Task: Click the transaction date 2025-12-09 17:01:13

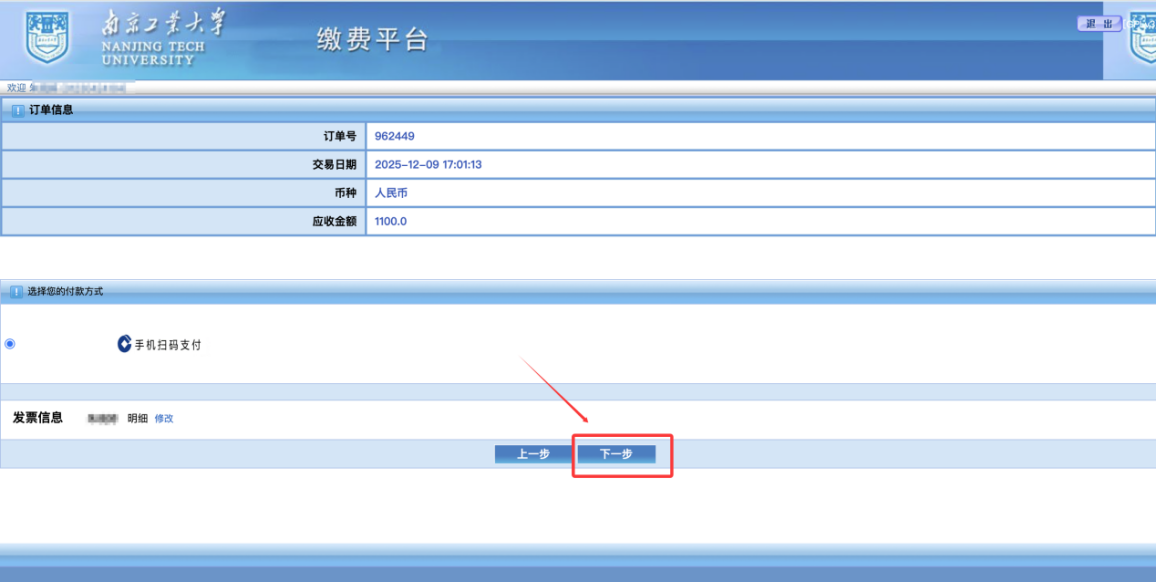Action: [x=428, y=164]
